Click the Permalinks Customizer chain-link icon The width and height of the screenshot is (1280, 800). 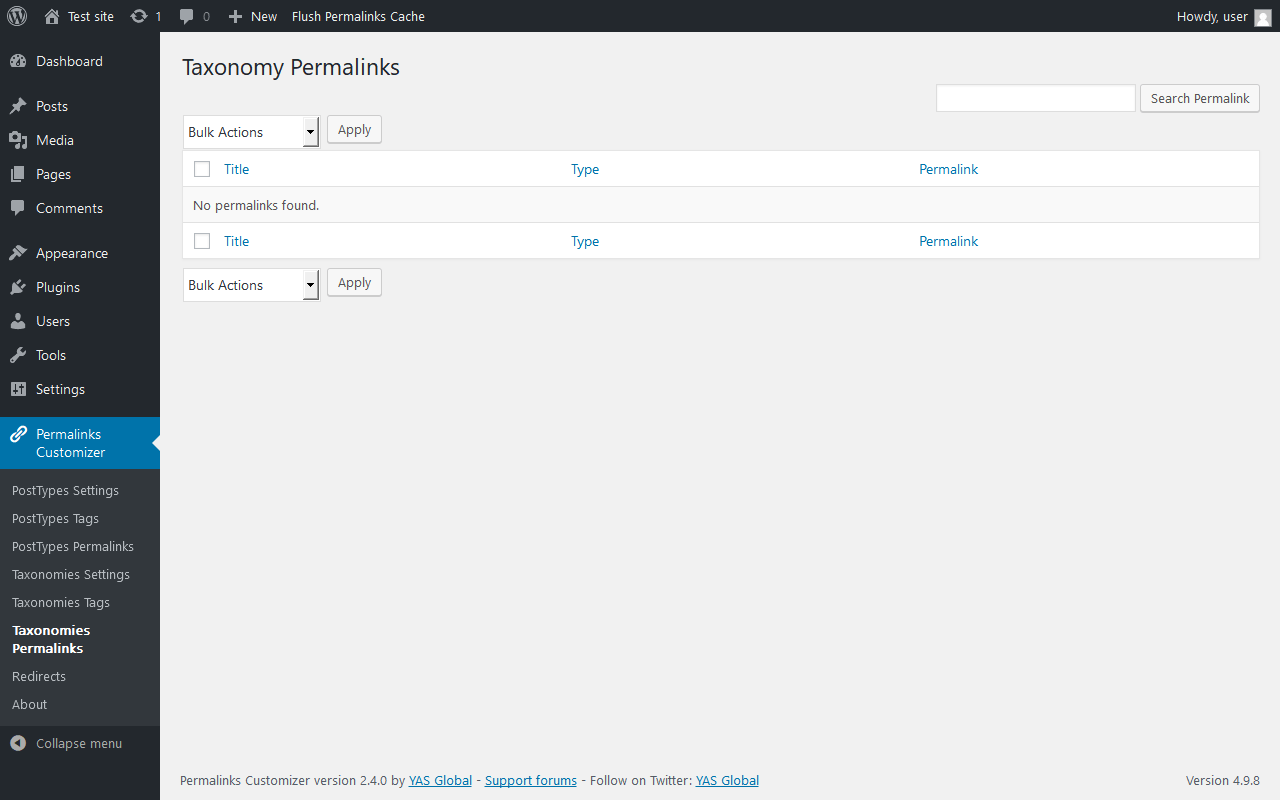(x=18, y=434)
